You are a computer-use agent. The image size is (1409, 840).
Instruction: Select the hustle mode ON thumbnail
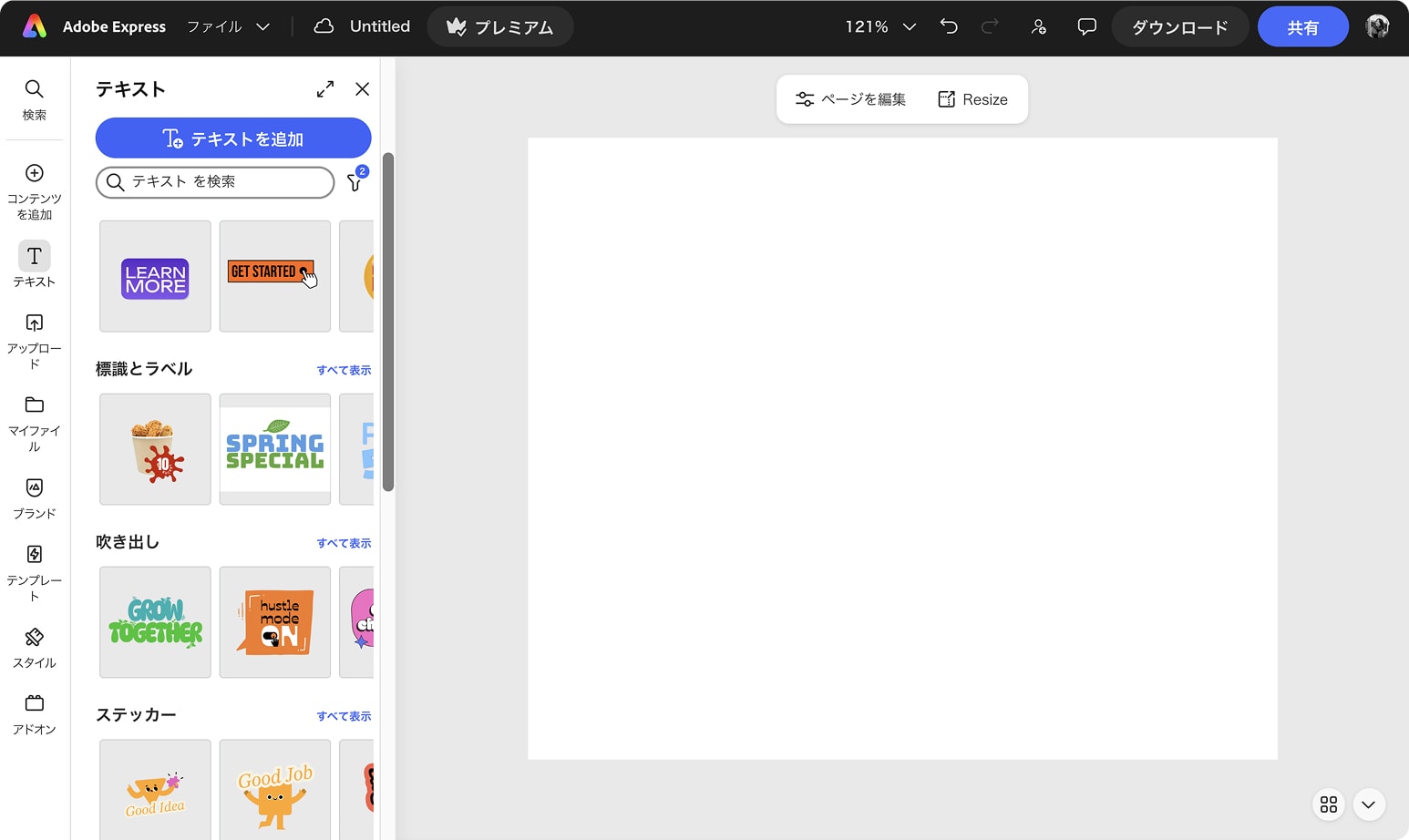pos(275,622)
